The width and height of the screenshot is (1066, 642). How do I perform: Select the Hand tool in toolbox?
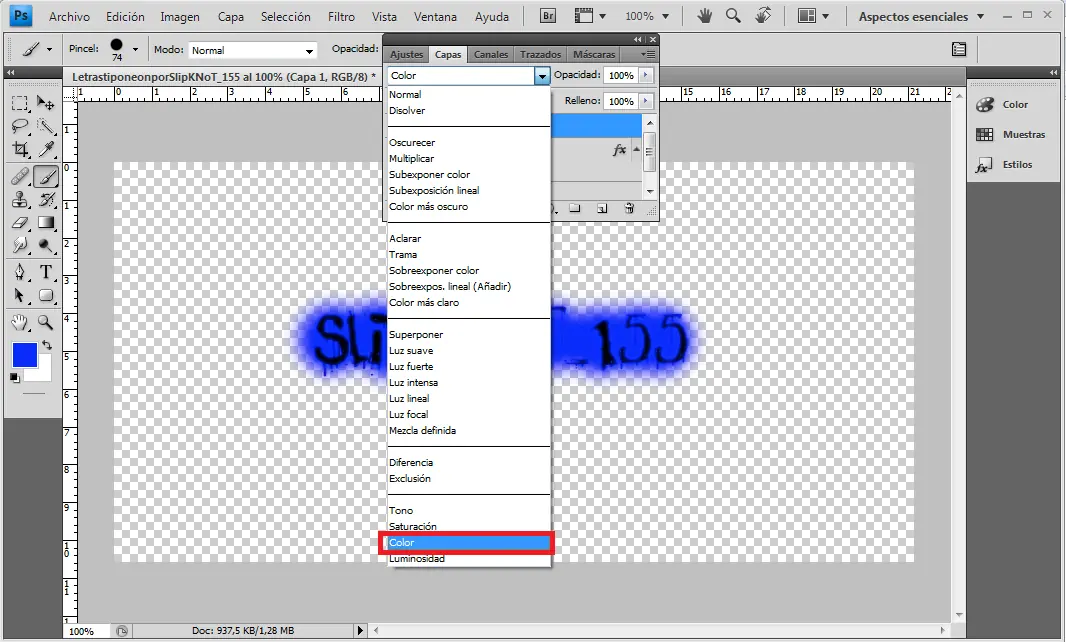point(20,322)
